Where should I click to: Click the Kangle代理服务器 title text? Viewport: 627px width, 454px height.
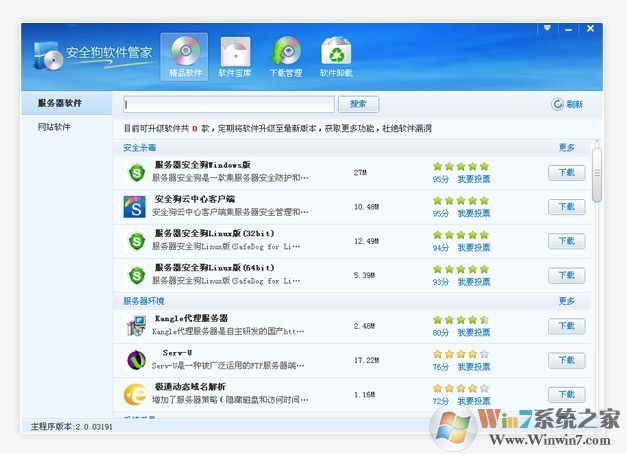tap(191, 318)
